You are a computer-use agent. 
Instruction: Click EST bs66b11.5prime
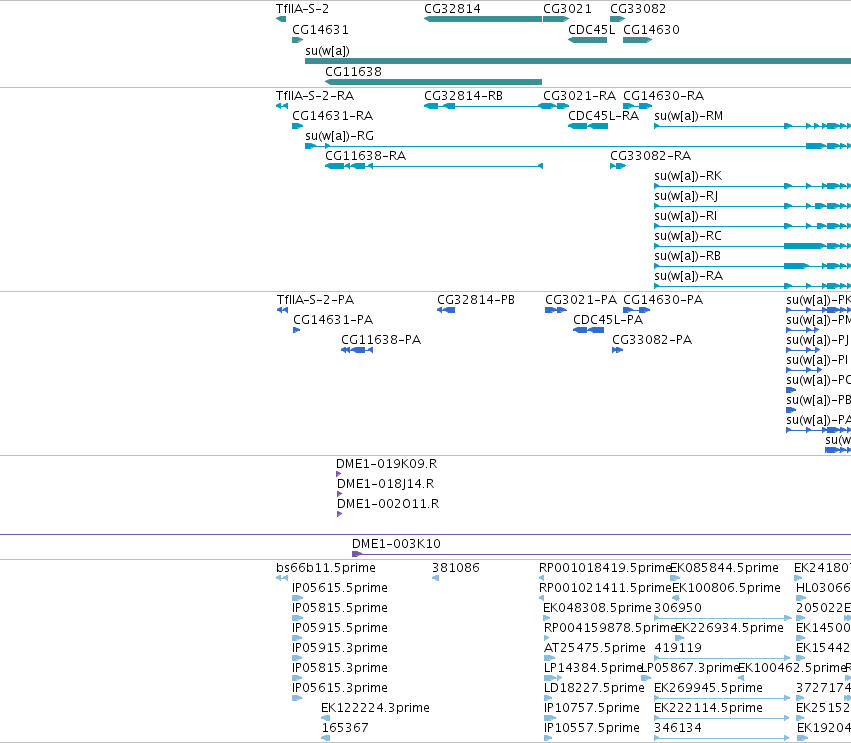326,568
